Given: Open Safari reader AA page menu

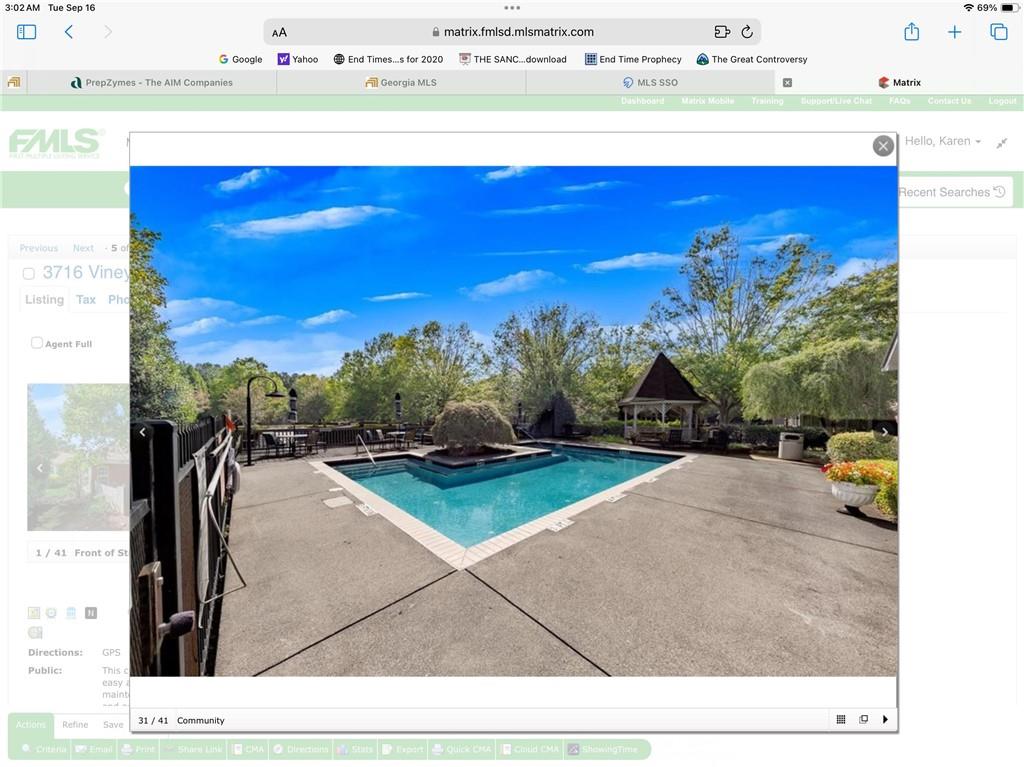Looking at the screenshot, I should coord(280,32).
